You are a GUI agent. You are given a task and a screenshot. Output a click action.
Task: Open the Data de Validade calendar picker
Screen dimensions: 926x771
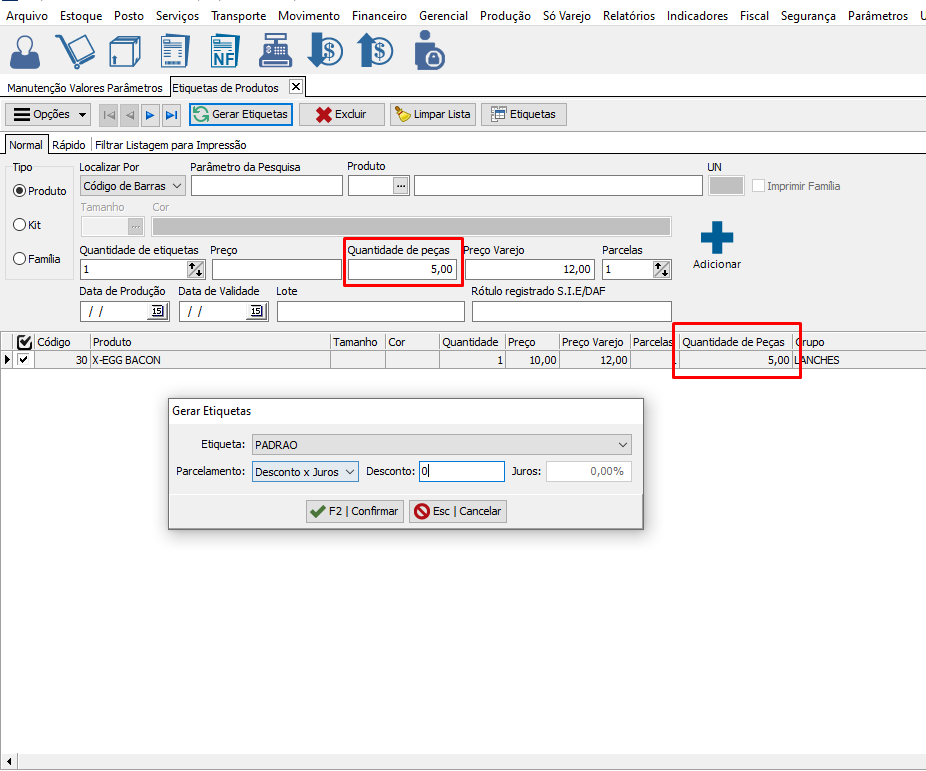(x=256, y=312)
